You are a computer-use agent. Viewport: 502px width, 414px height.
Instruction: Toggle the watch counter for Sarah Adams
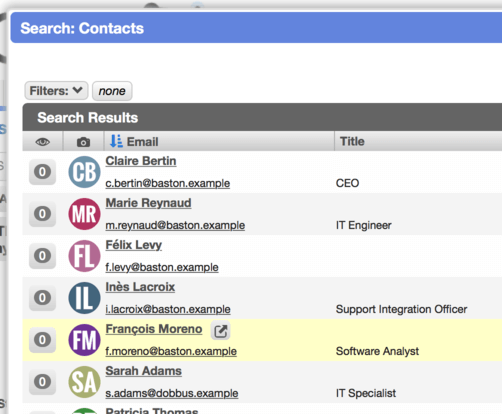(42, 382)
